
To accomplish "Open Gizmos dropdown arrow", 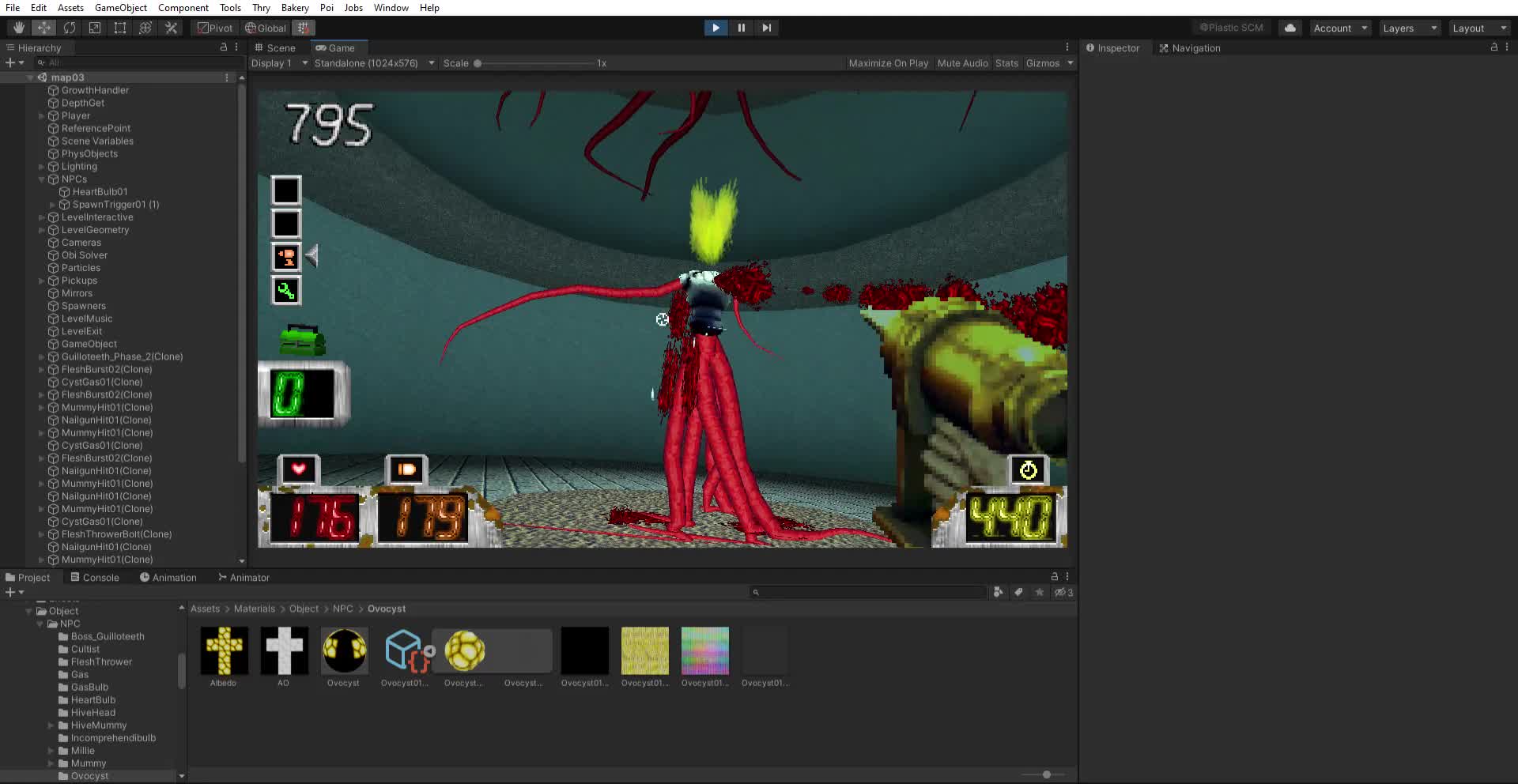I will coord(1070,63).
